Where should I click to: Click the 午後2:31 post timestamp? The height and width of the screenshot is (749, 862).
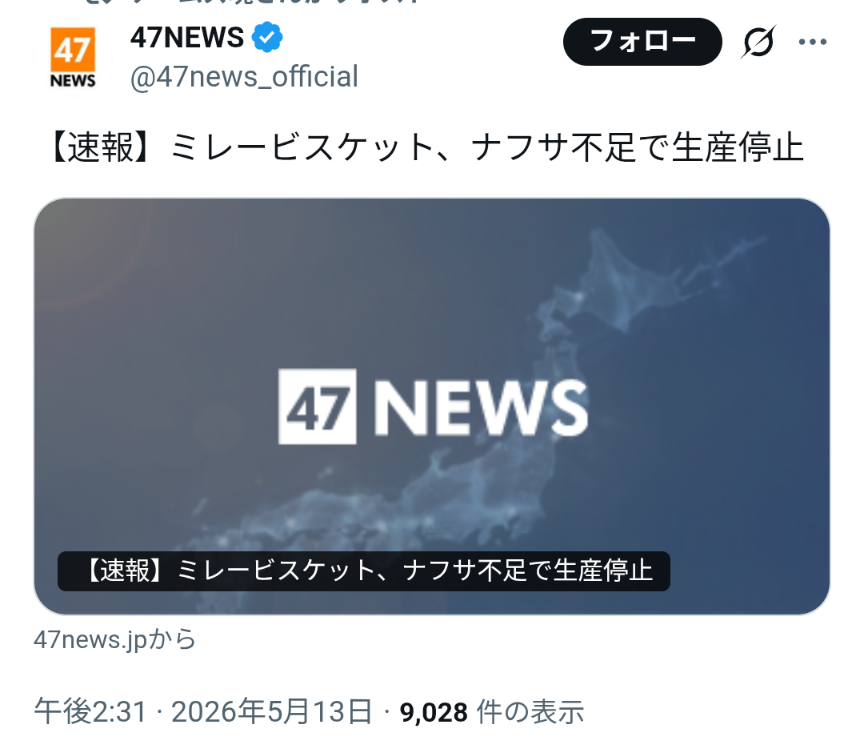pos(90,712)
